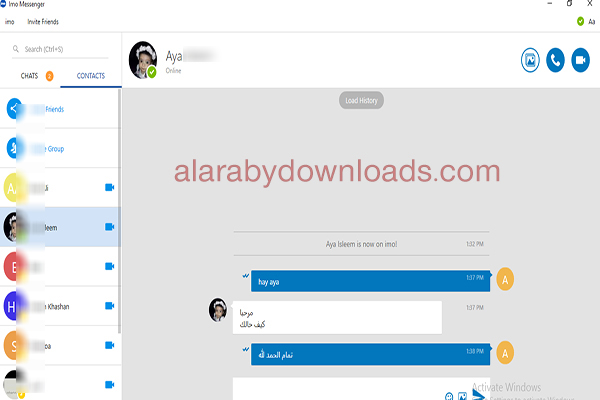Click the Search (Ctrl+S) field
Viewport: 600px width, 400px height.
pyautogui.click(x=60, y=49)
